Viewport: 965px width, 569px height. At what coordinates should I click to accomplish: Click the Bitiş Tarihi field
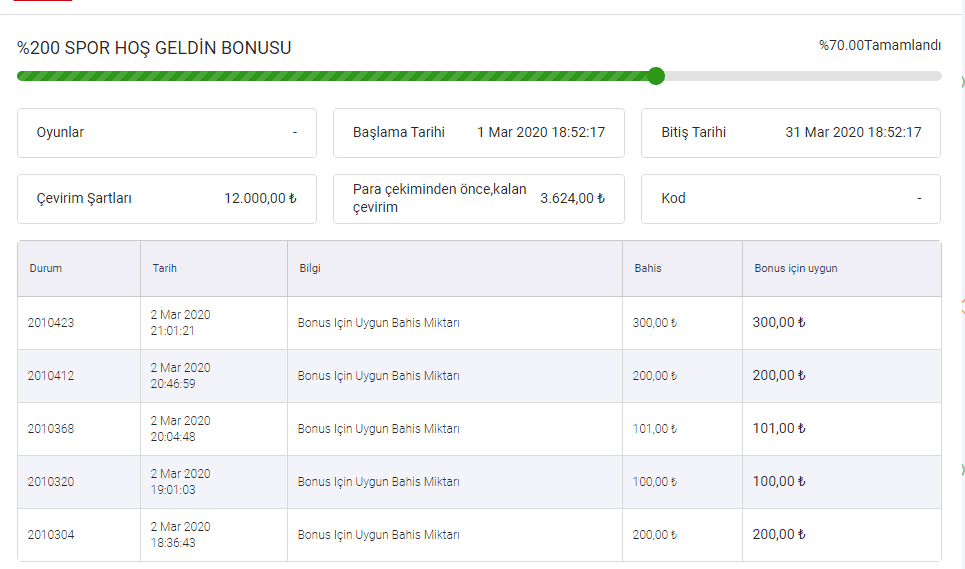[x=790, y=133]
